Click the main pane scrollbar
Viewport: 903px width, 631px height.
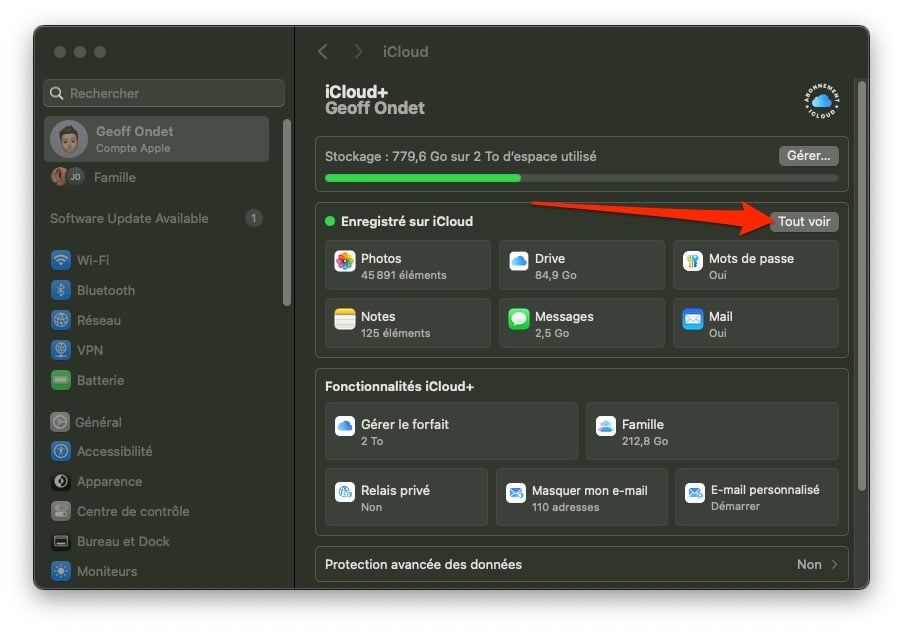point(862,286)
